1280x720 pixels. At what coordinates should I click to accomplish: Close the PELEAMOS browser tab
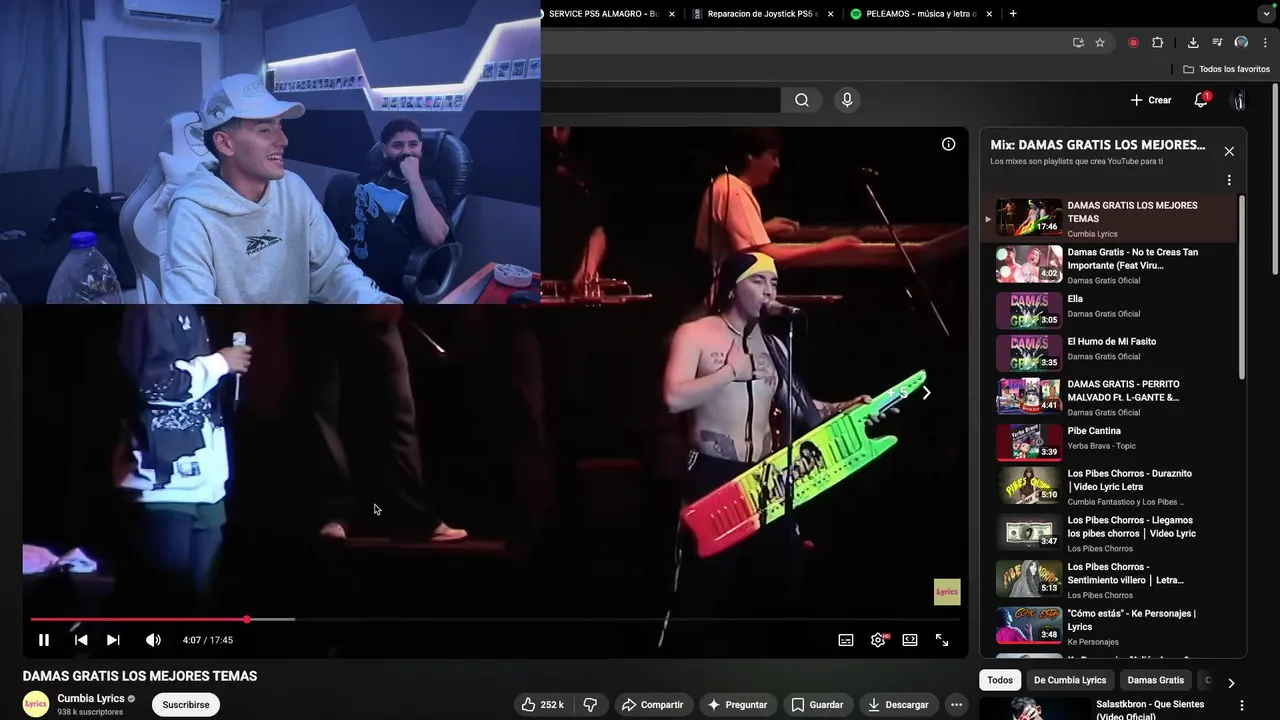click(989, 14)
